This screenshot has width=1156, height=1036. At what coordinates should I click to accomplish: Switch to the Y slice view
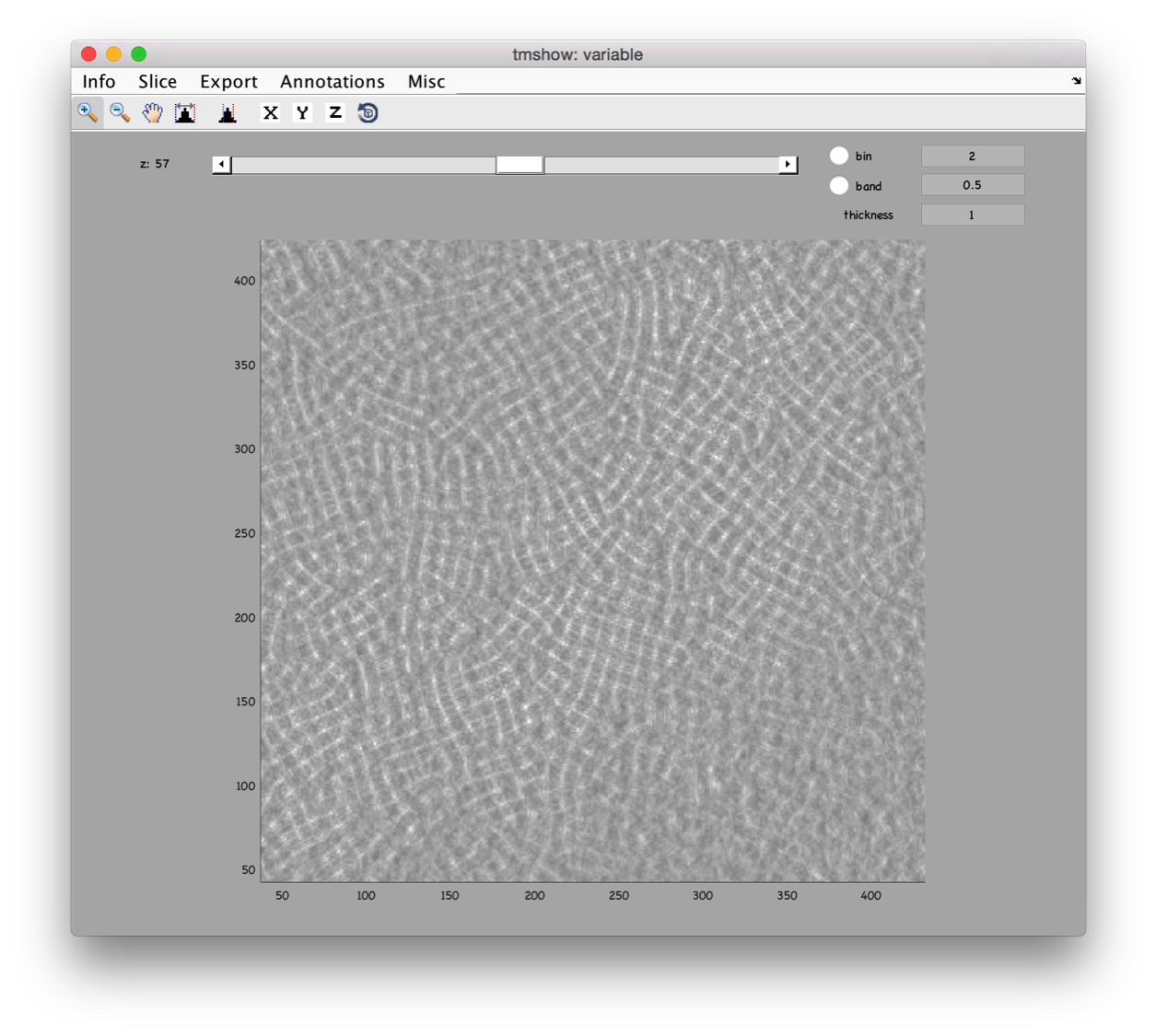(x=302, y=113)
